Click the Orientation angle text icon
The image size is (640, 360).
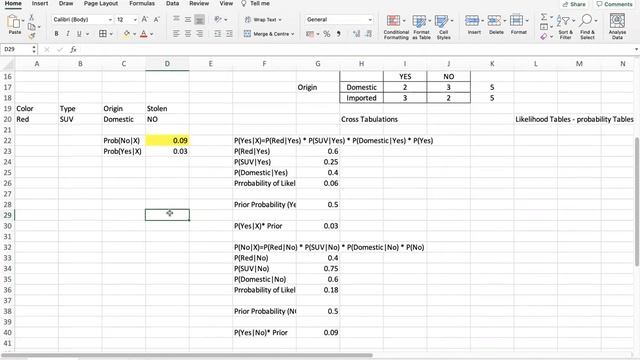[x=218, y=19]
